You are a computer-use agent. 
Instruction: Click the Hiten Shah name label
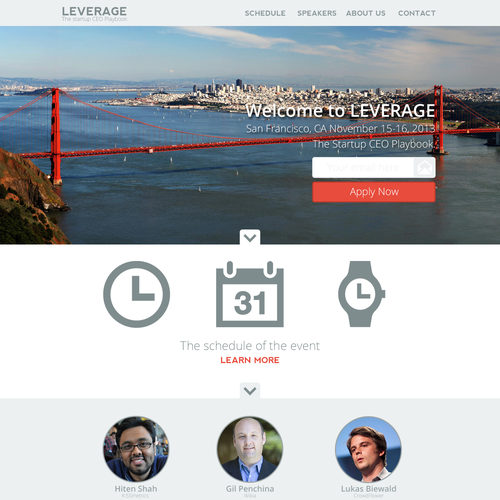136,489
